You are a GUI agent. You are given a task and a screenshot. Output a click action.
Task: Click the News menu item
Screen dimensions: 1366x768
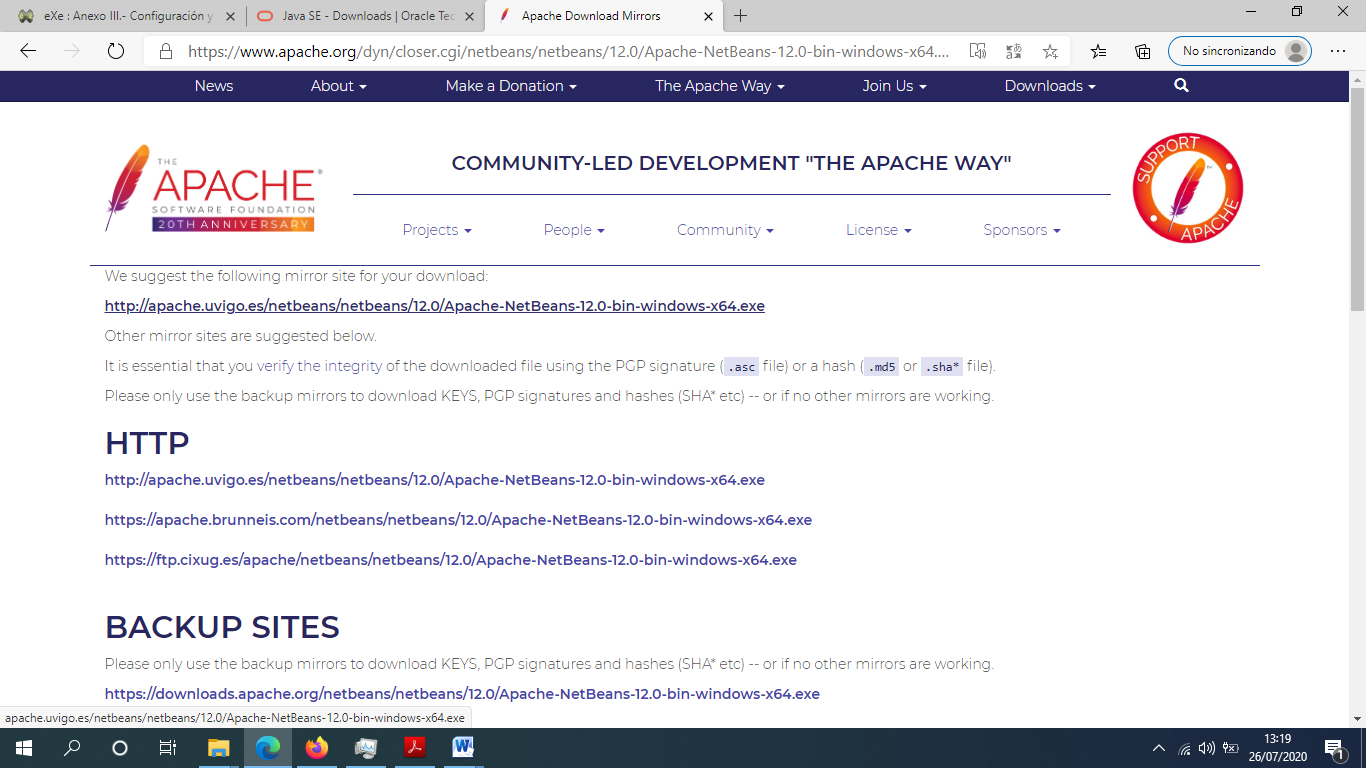click(214, 86)
